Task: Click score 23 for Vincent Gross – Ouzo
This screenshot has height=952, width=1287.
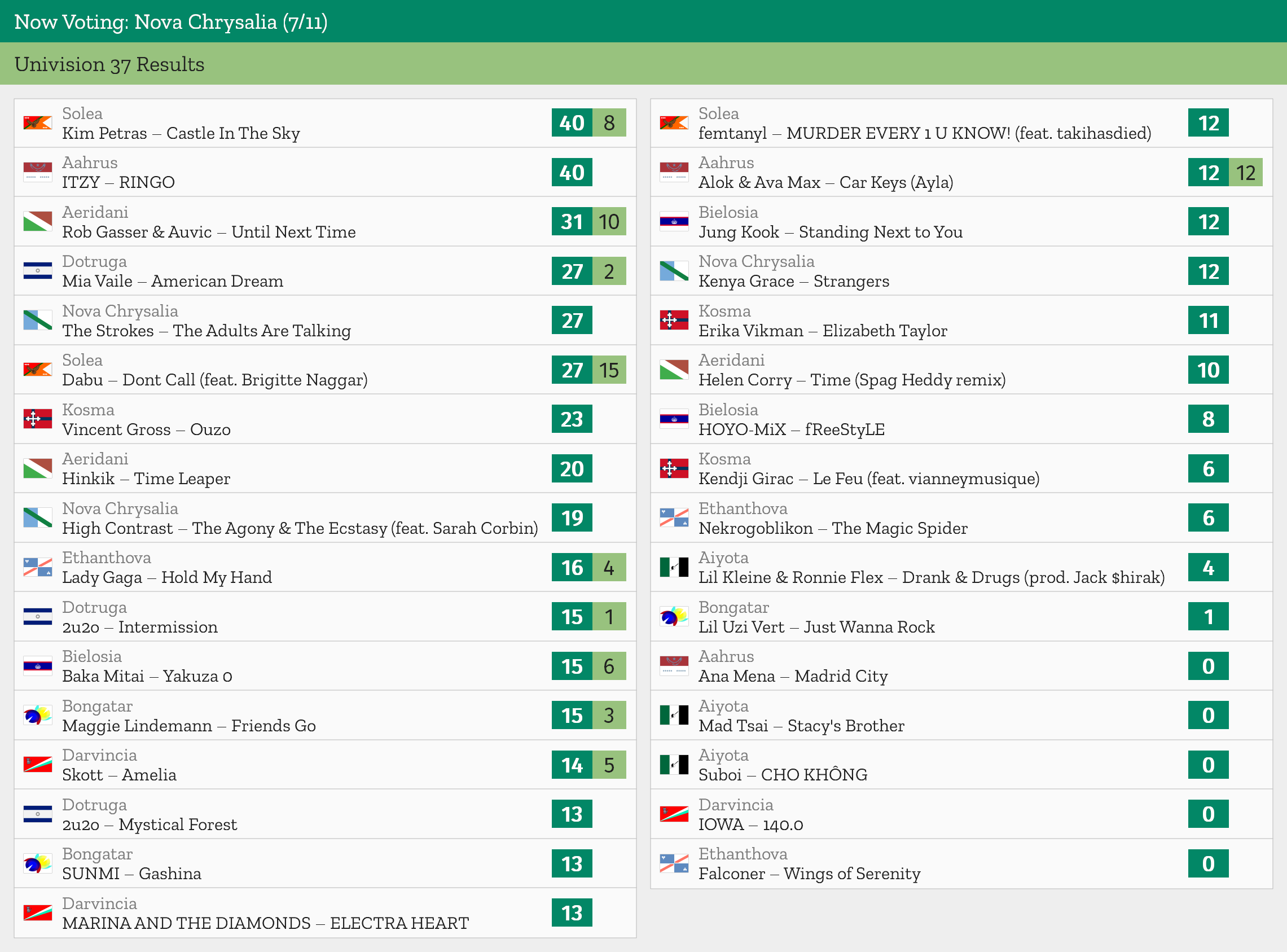Action: point(572,419)
